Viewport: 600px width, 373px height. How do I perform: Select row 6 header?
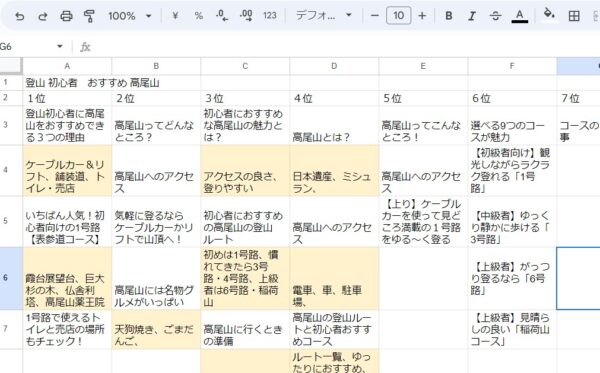(x=11, y=278)
